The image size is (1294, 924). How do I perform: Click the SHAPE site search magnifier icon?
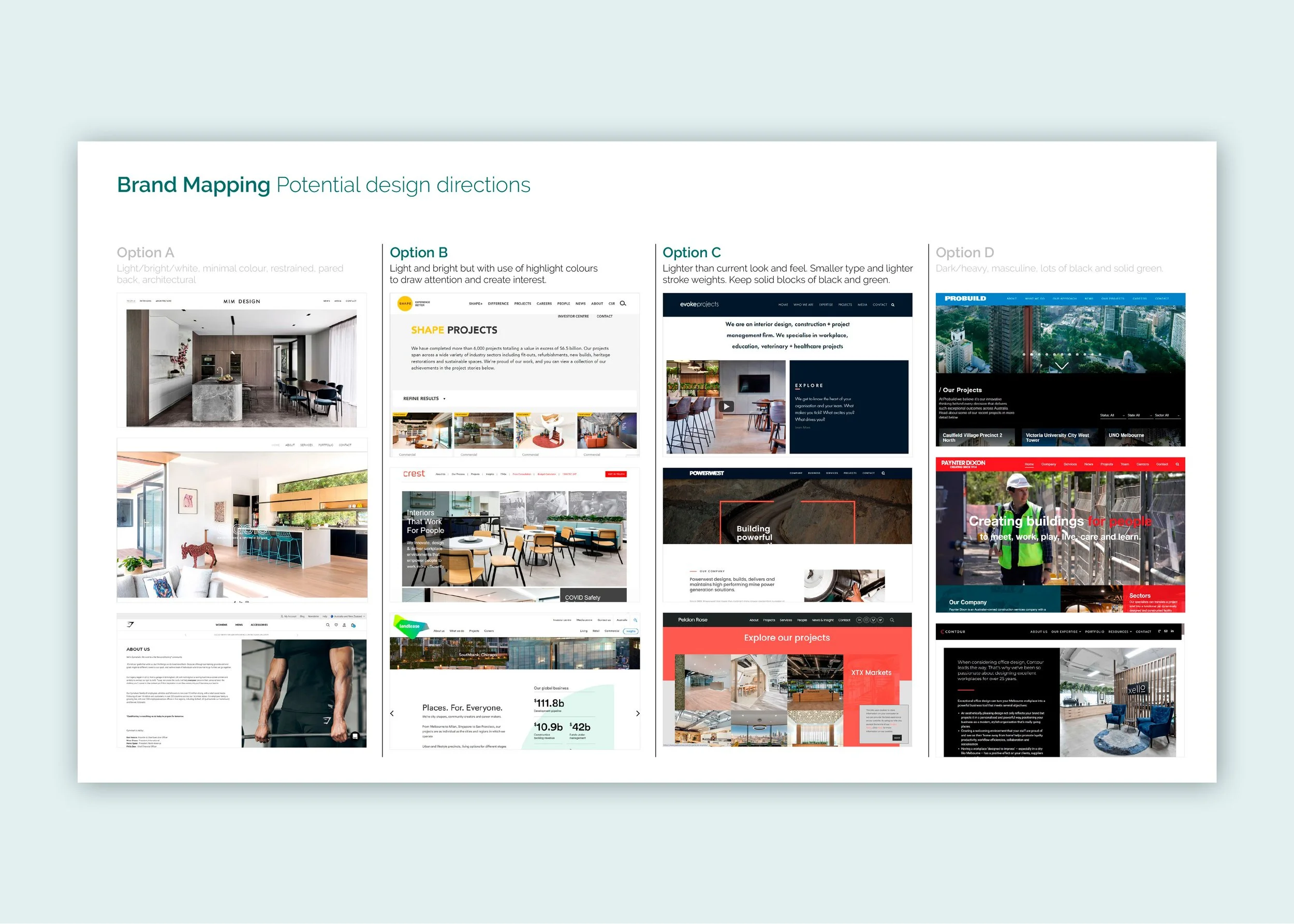[x=623, y=303]
